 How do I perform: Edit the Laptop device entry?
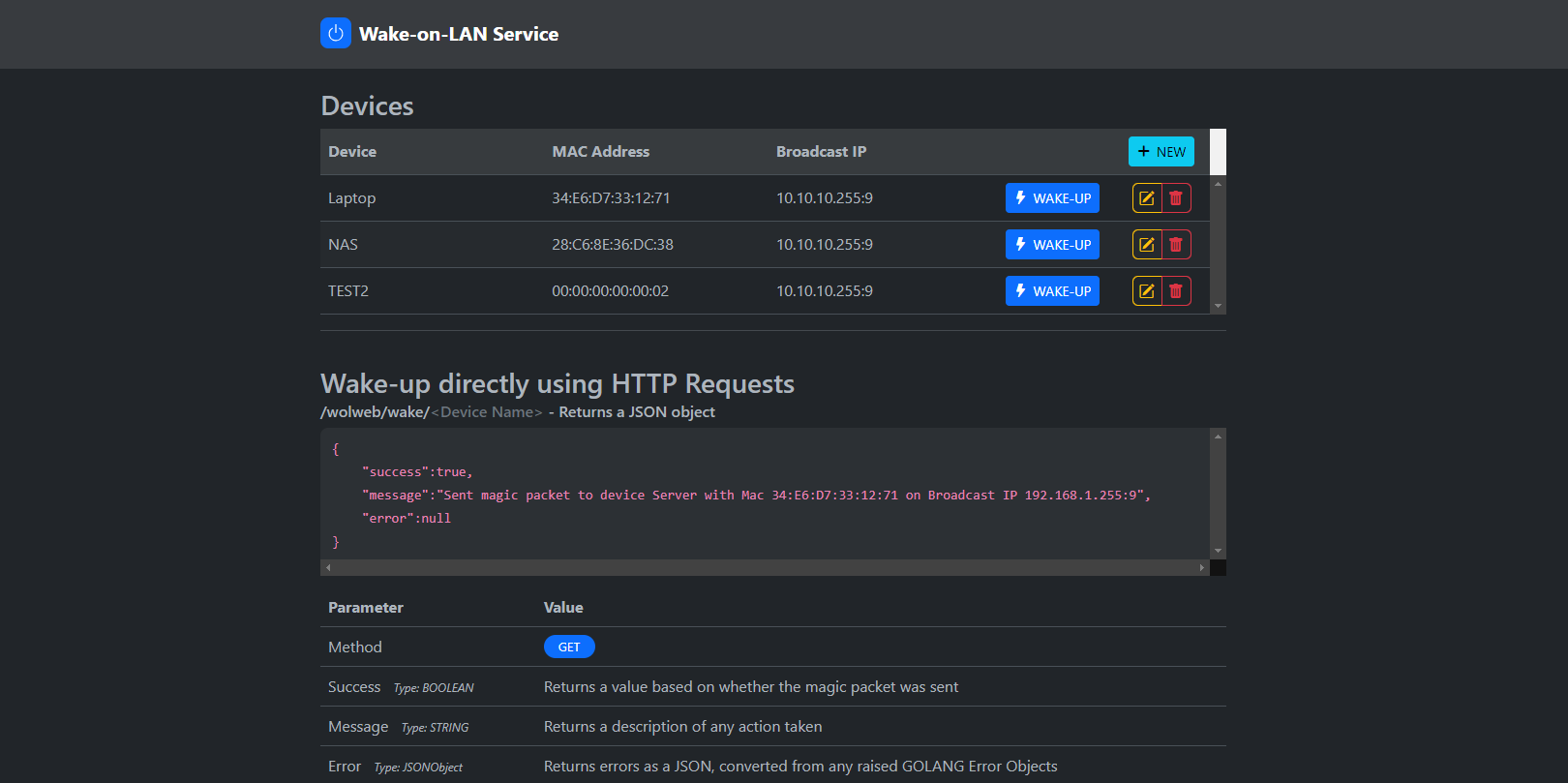tap(1147, 198)
